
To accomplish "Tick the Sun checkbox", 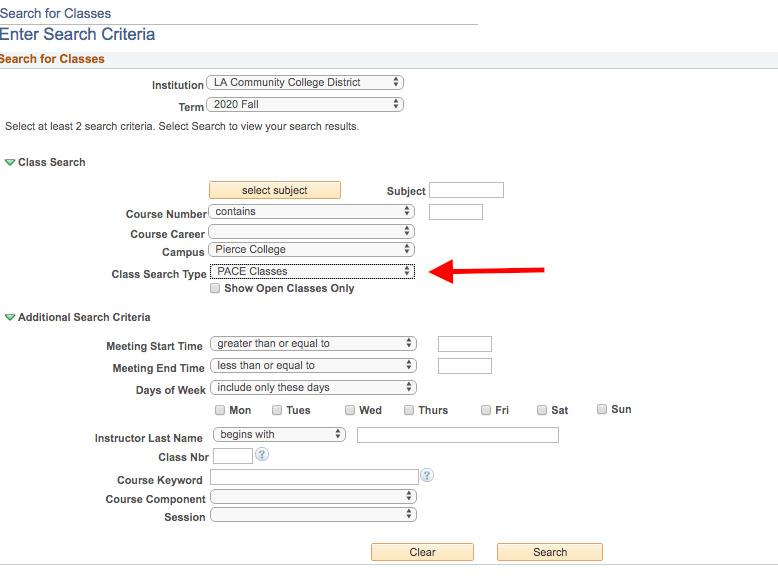I will (x=602, y=409).
